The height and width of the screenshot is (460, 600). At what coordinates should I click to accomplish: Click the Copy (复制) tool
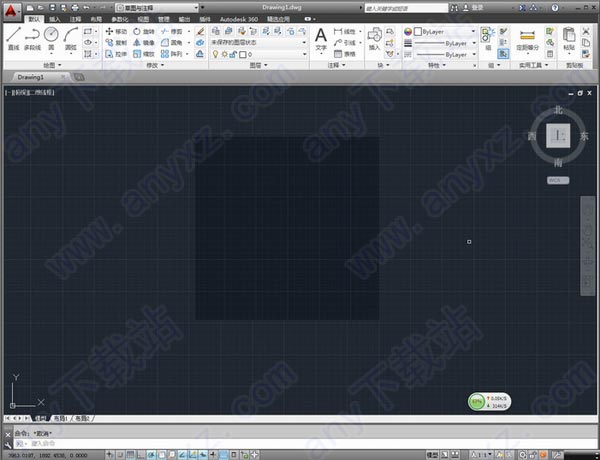point(116,42)
